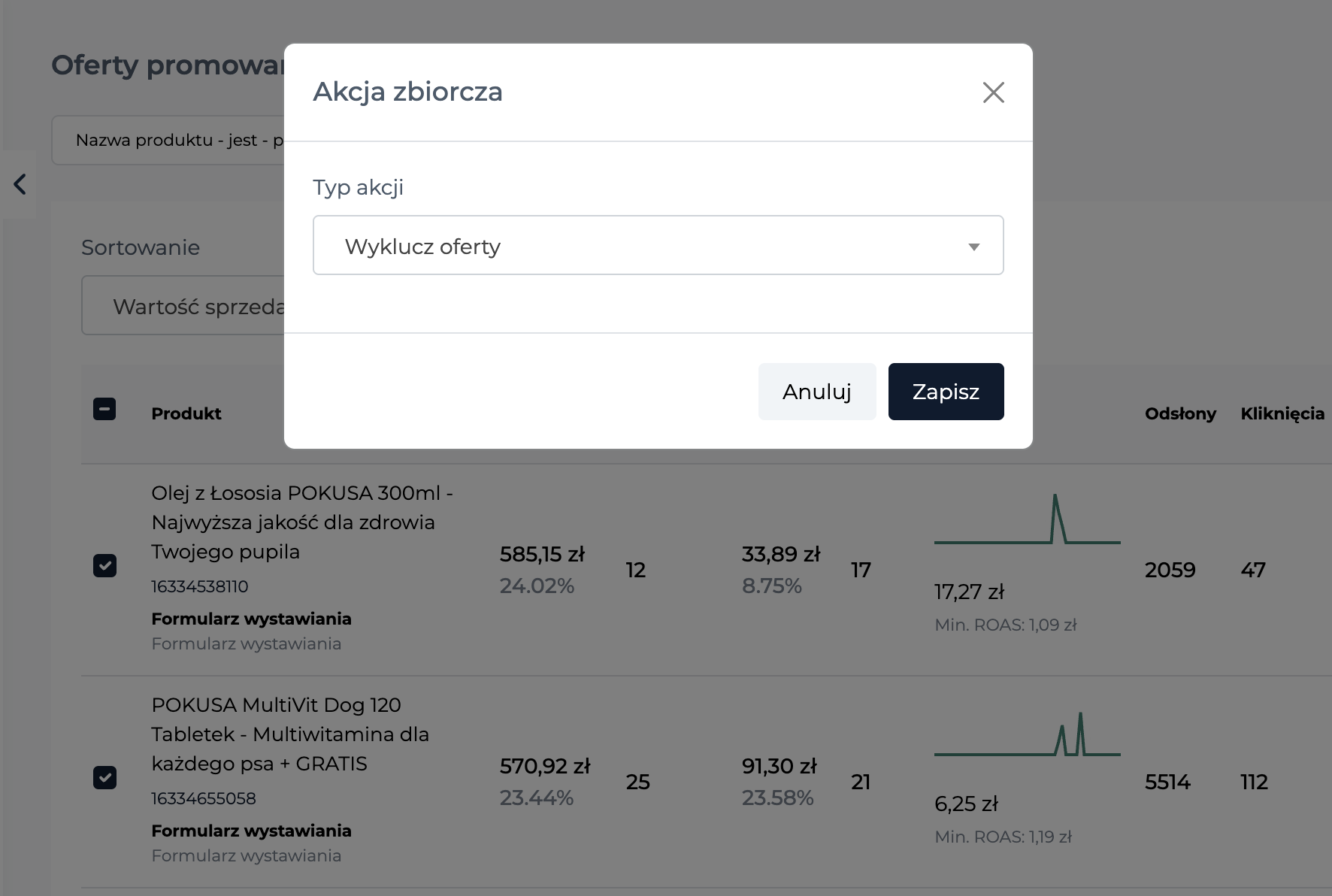
Task: Close the Akcja zbiorcza dialog
Action: [993, 92]
